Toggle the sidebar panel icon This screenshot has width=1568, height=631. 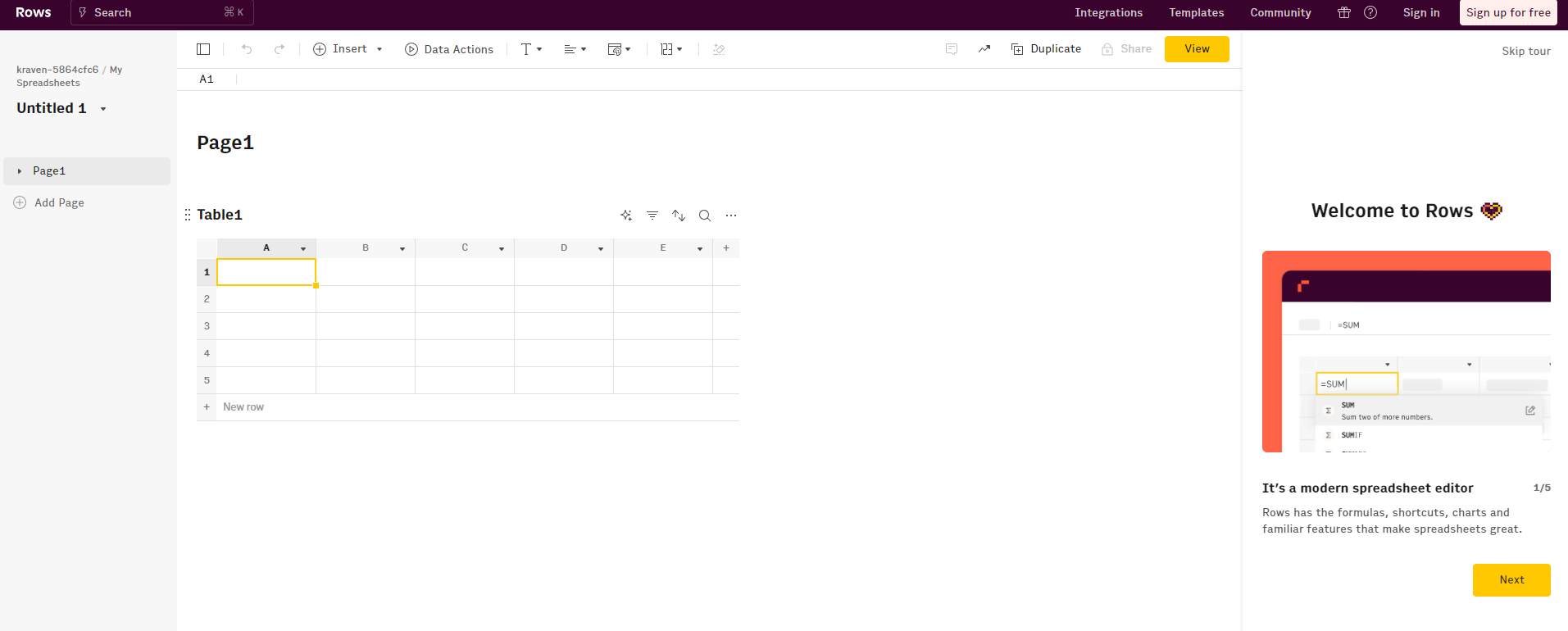[203, 49]
